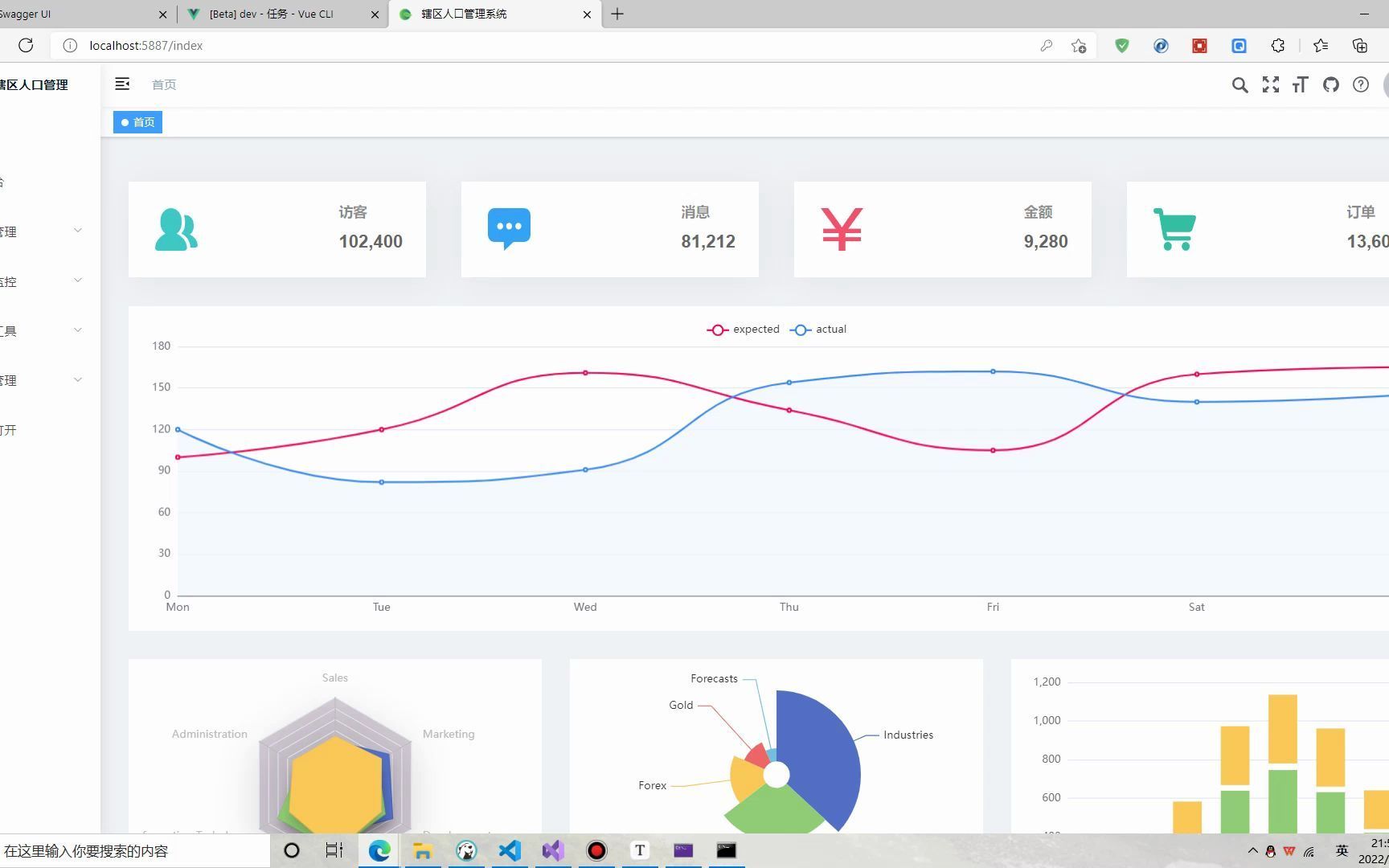Image resolution: width=1389 pixels, height=868 pixels.
Task: Select the 辖区人口管理系统 browser tab
Action: click(x=494, y=14)
